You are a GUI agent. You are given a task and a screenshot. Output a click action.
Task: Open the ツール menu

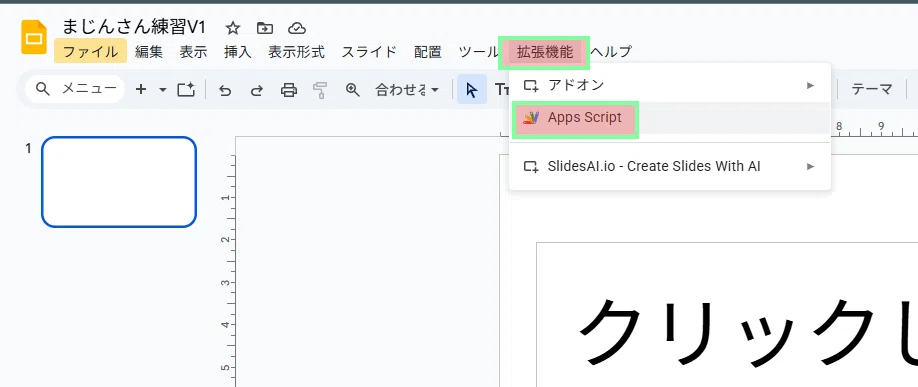pos(477,52)
